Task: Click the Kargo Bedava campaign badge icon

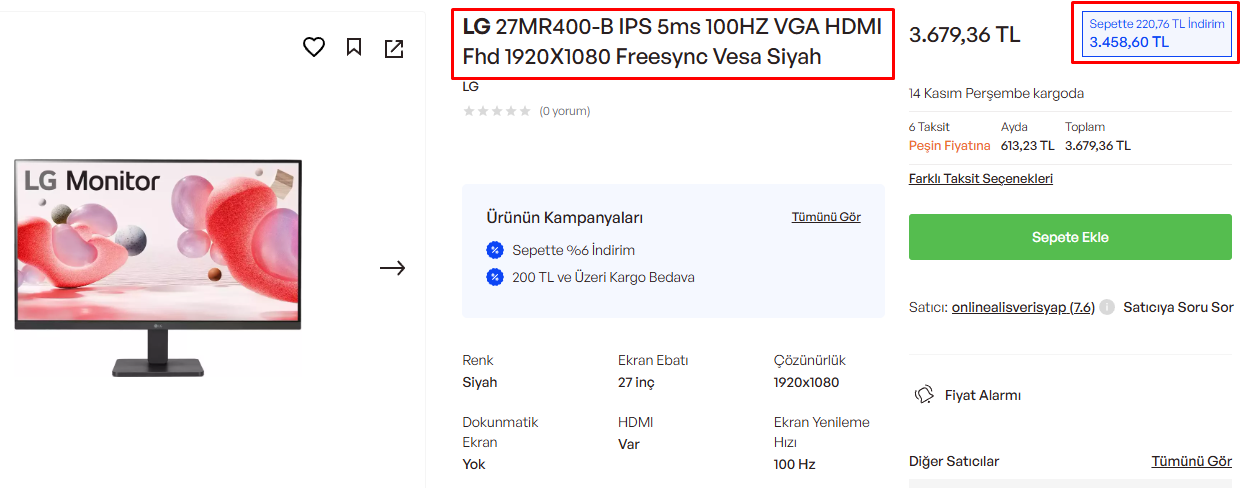Action: coord(494,277)
